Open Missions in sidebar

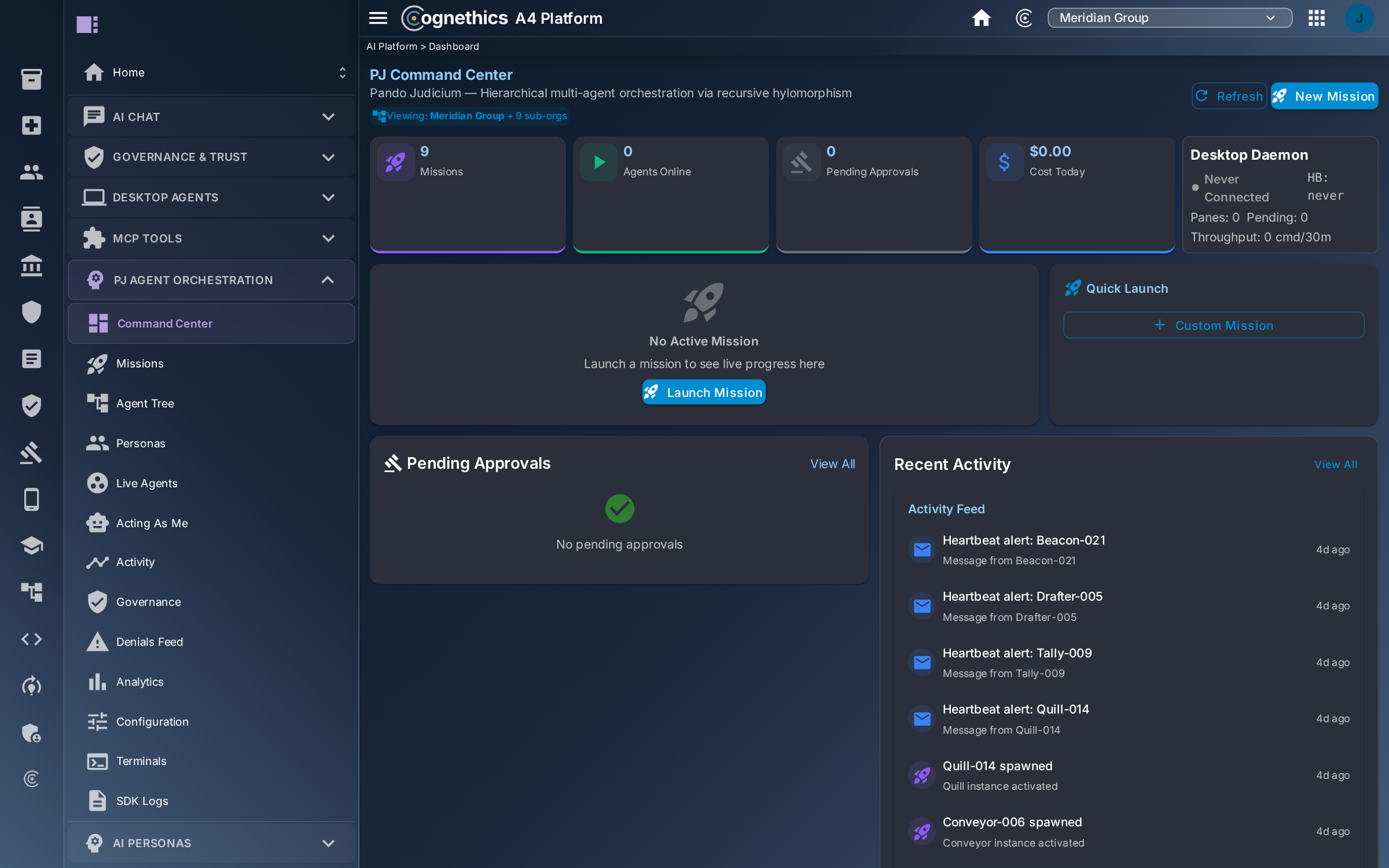211,363
